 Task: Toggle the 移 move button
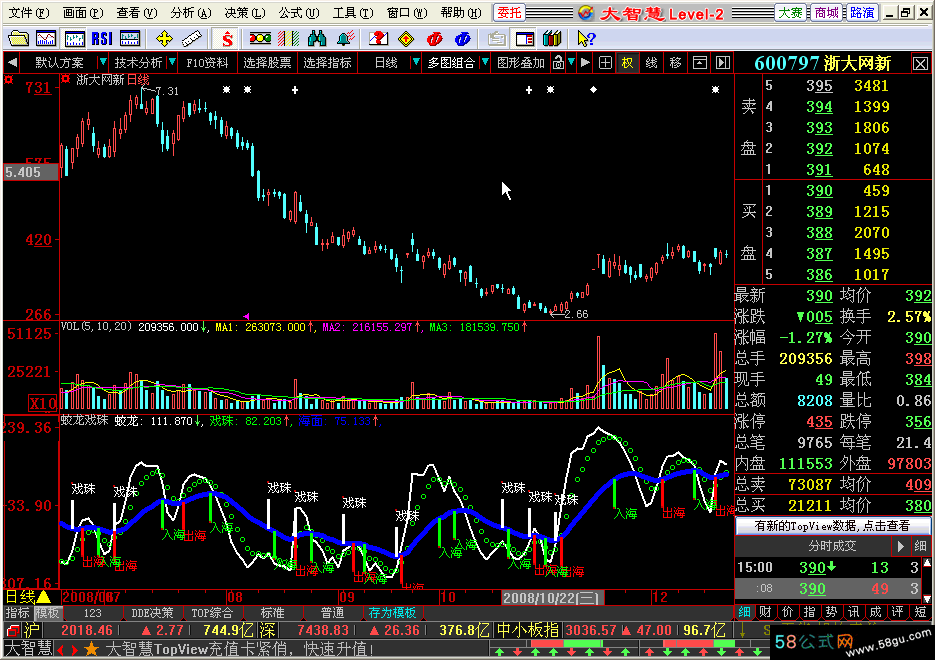(x=675, y=62)
